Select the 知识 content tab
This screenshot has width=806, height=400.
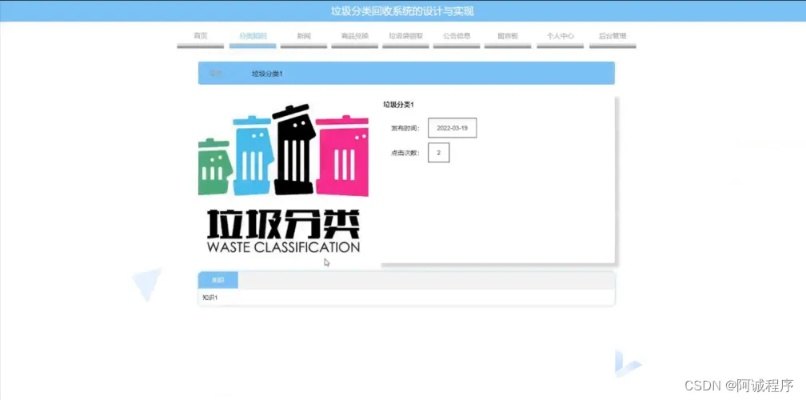(218, 280)
